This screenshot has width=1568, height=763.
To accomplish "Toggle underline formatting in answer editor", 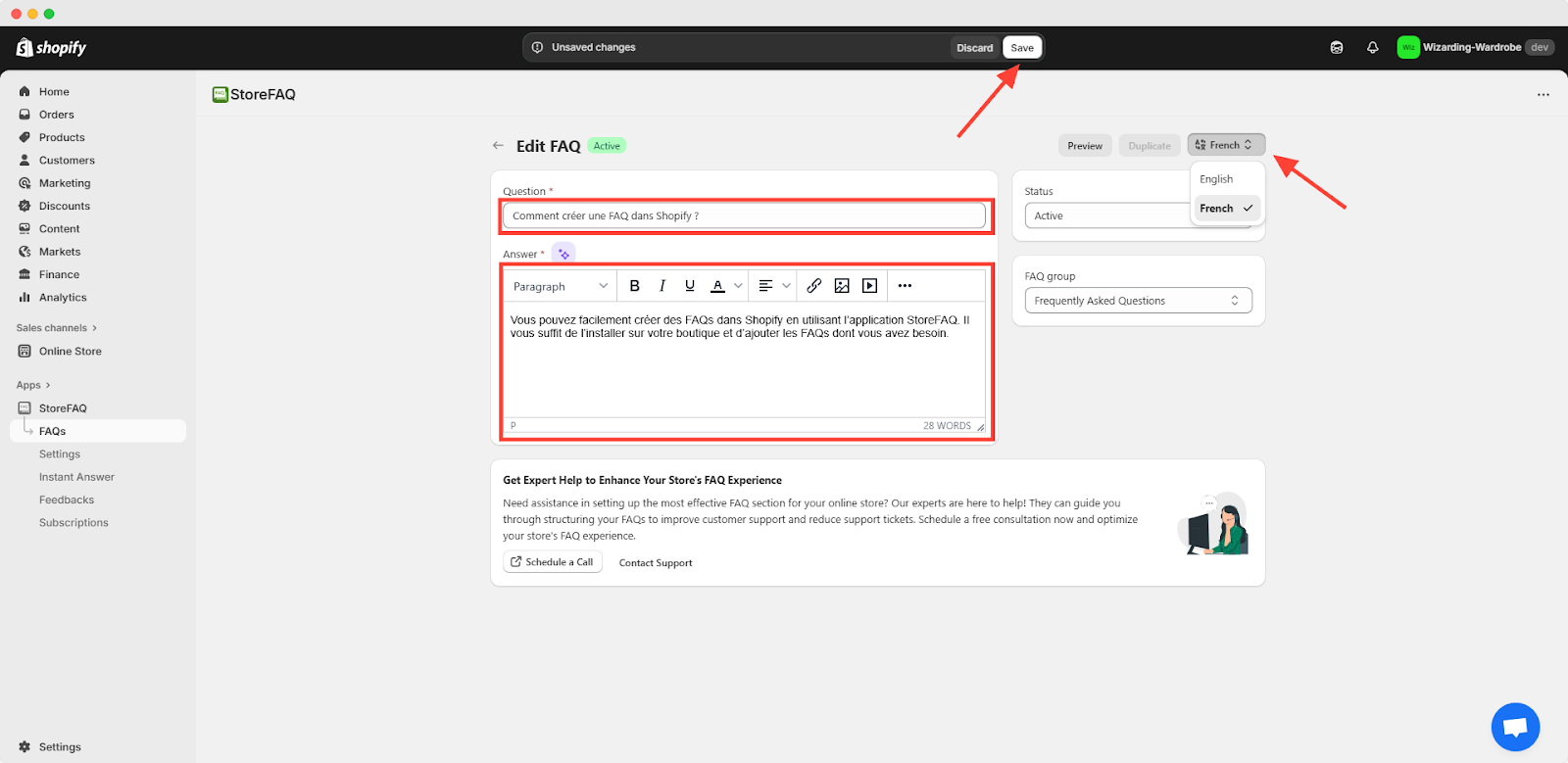I will coord(690,286).
